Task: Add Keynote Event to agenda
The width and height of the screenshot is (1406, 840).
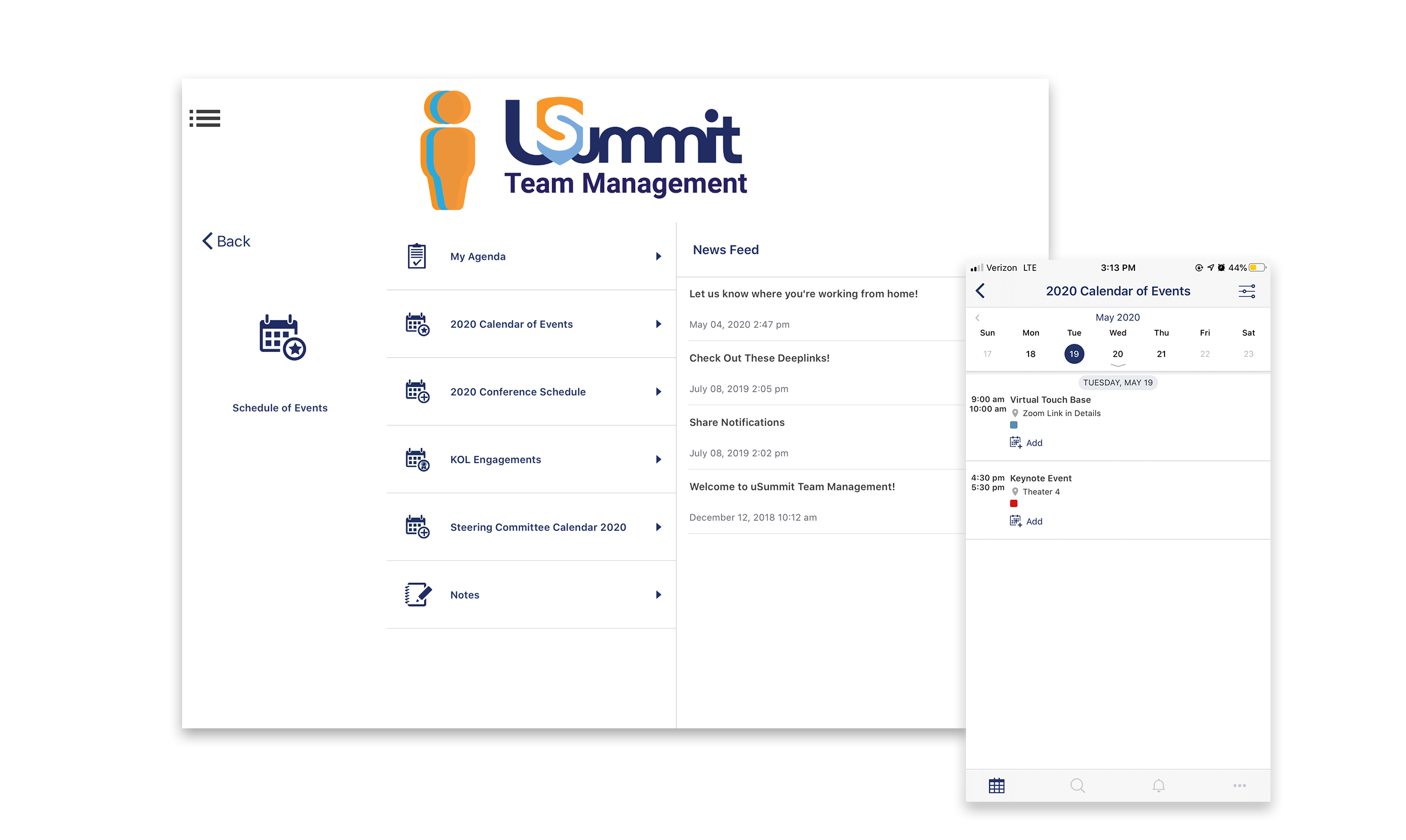Action: (x=1025, y=522)
